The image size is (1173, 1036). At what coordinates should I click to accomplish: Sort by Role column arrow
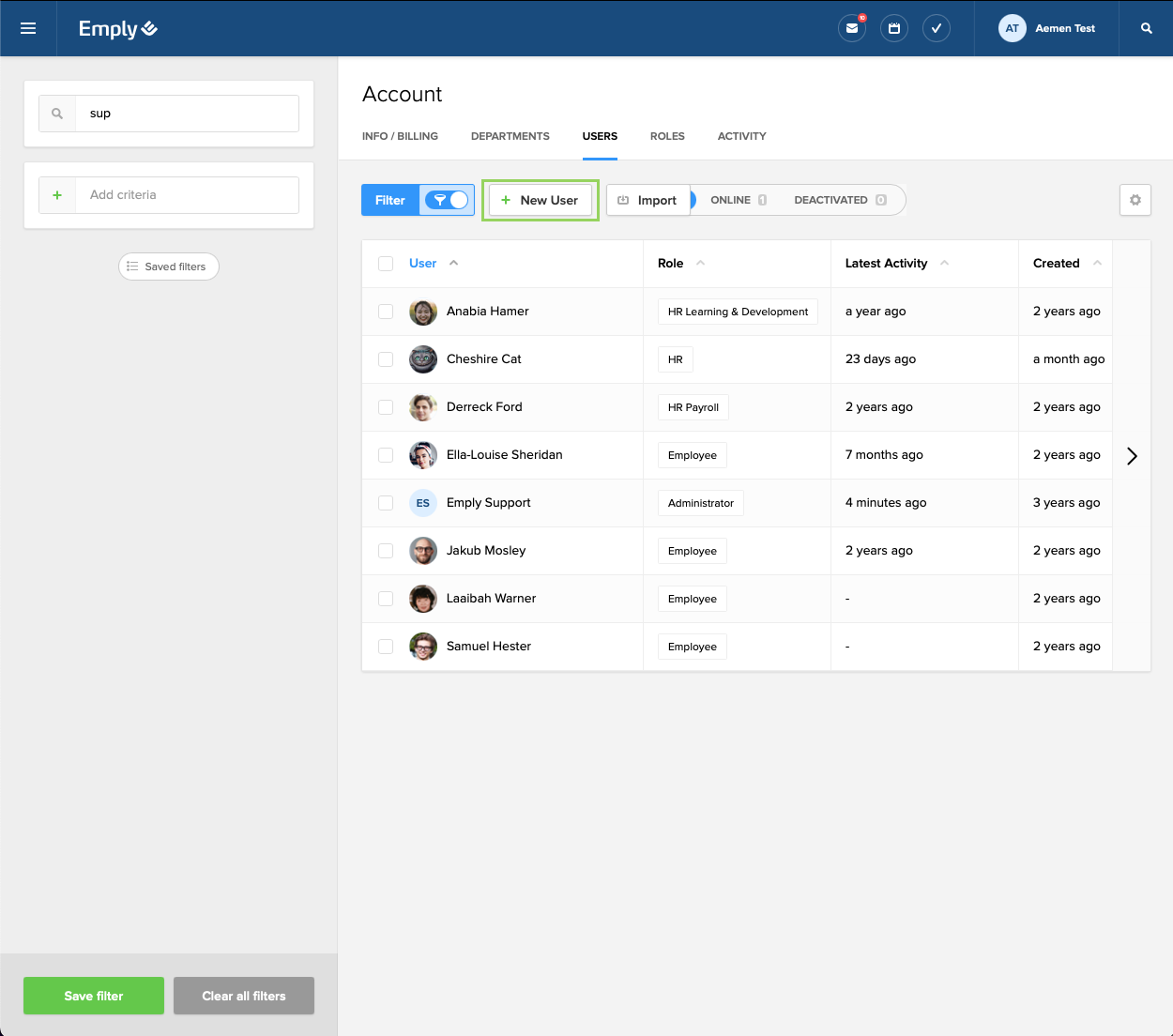click(700, 264)
